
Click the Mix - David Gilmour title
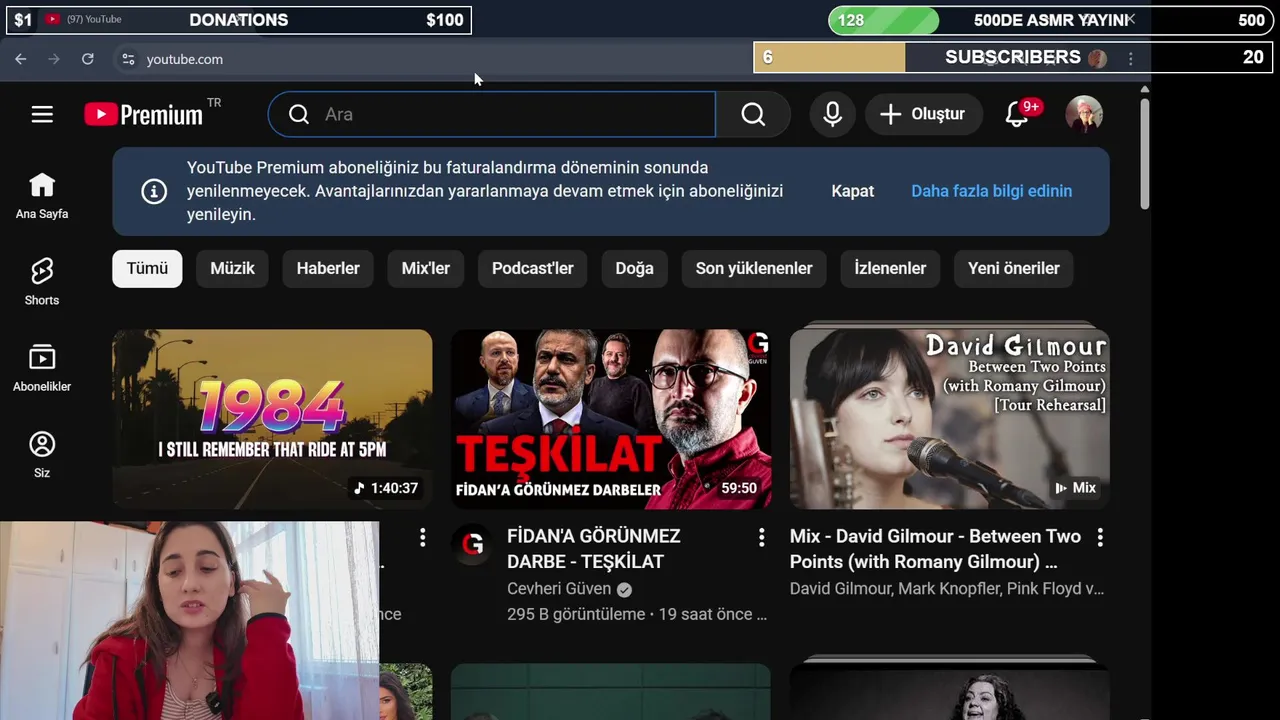coord(935,549)
